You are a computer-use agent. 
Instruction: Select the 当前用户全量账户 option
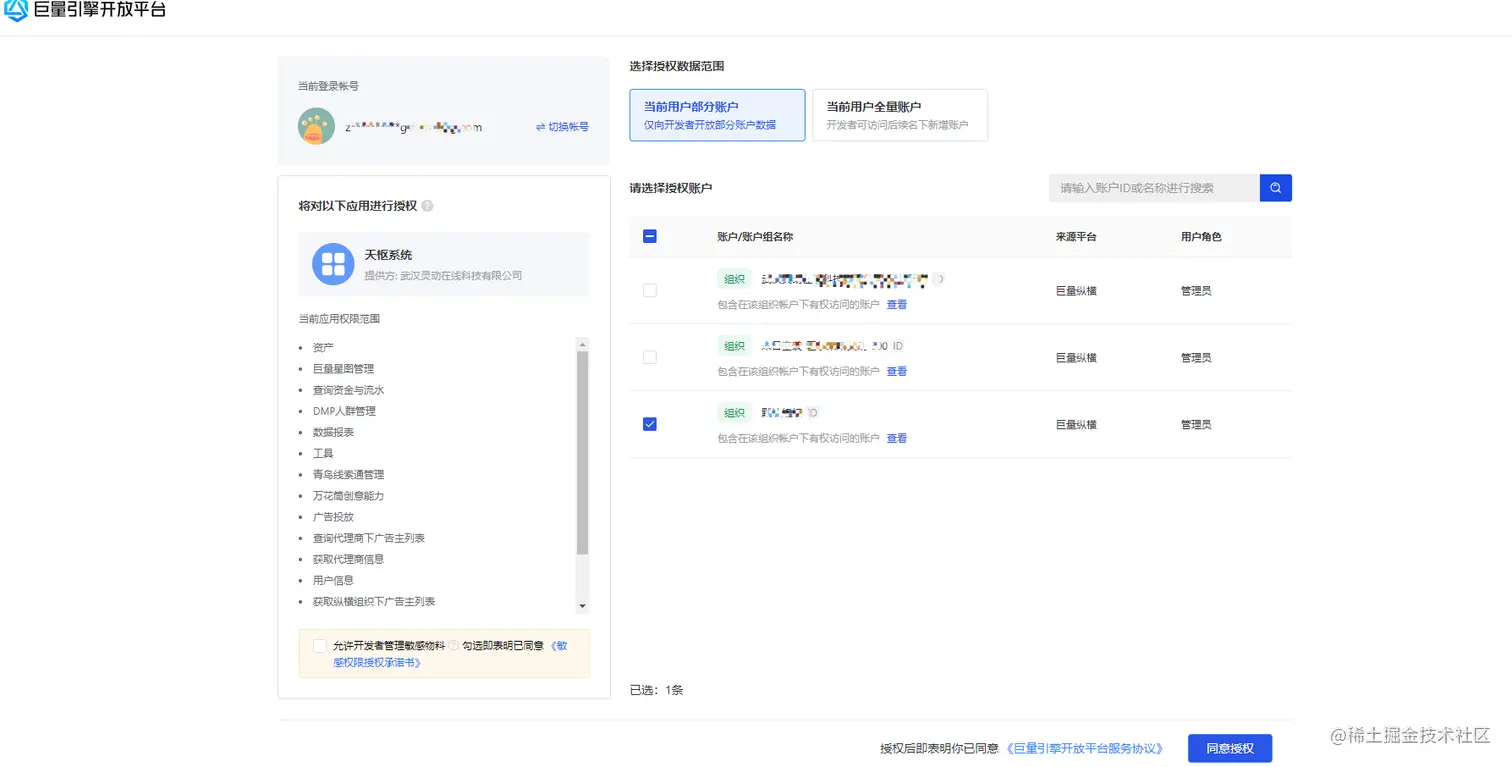(x=900, y=115)
